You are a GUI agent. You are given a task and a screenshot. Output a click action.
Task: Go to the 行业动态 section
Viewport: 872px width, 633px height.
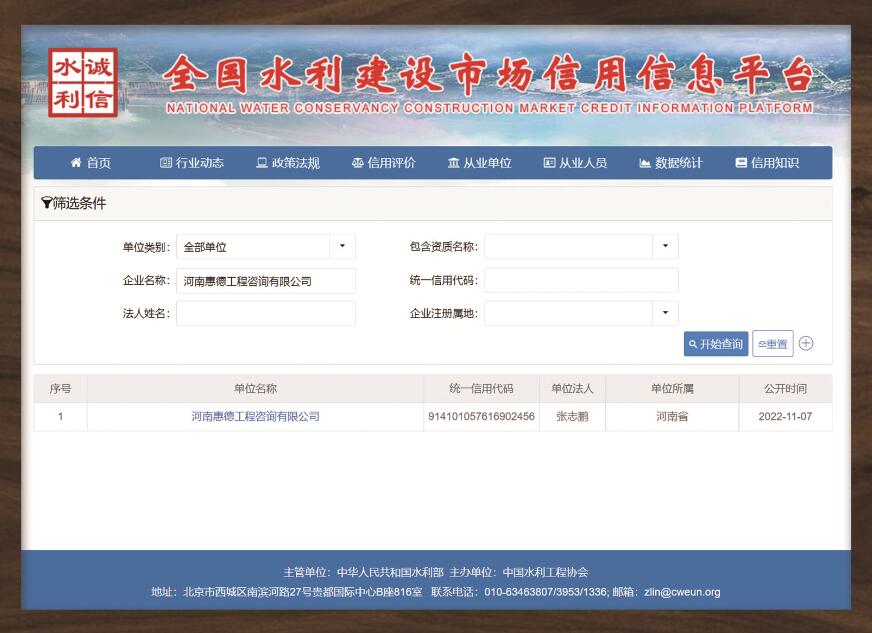[192, 162]
